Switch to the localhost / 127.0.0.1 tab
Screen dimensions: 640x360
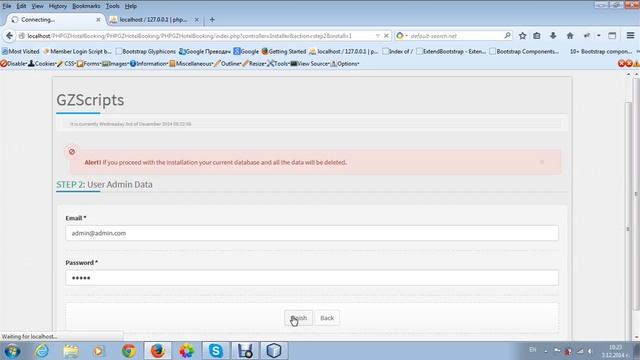click(x=153, y=20)
